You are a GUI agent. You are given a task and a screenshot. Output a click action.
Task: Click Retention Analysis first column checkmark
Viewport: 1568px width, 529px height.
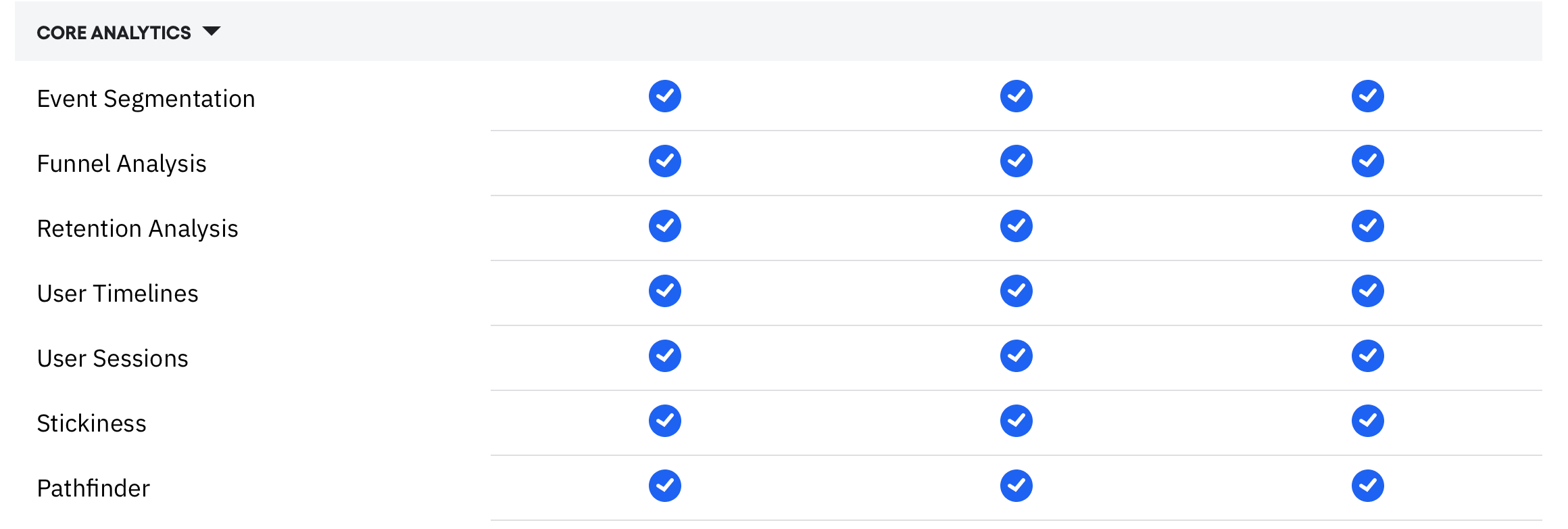tap(664, 226)
